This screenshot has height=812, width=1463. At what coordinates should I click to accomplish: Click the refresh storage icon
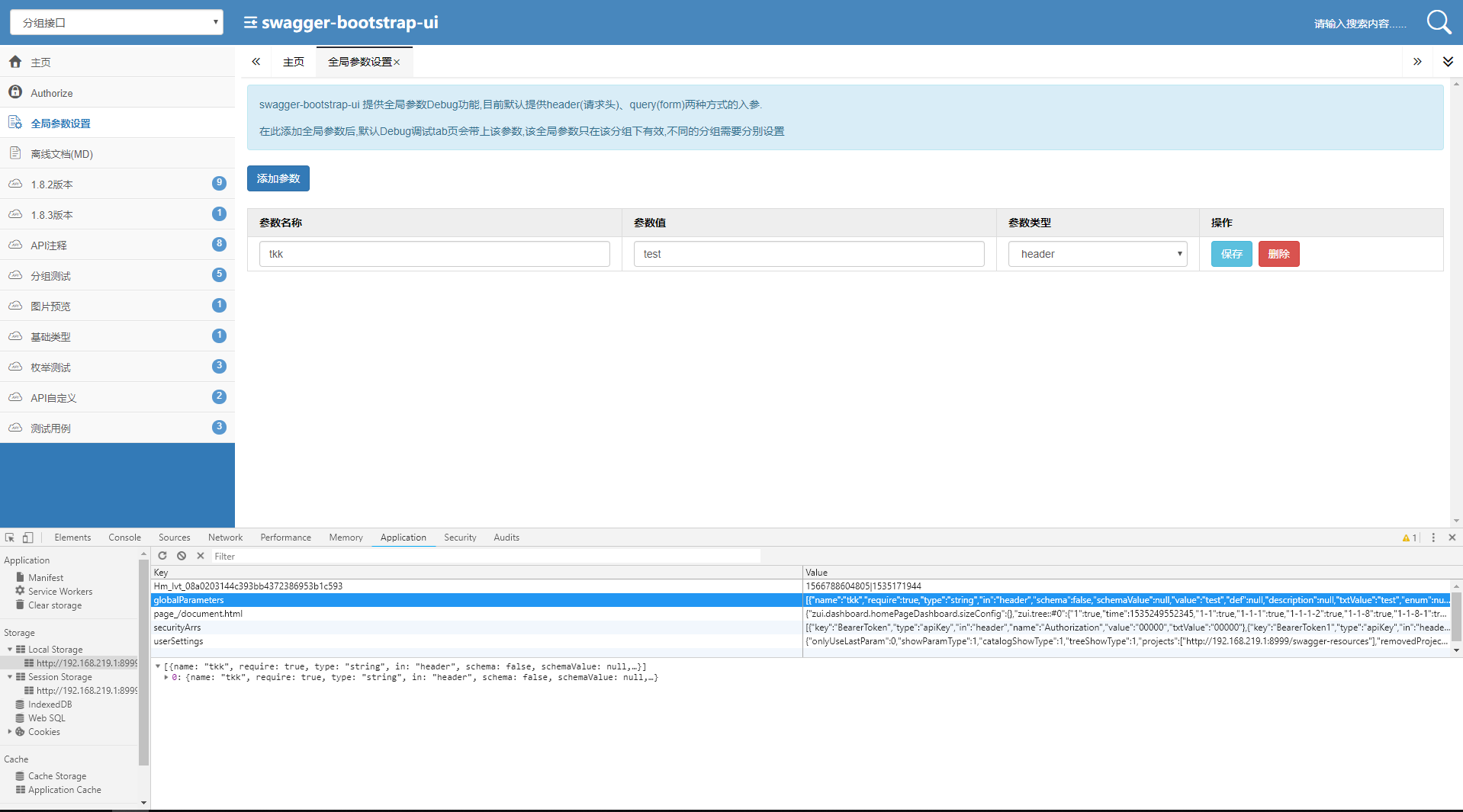coord(162,556)
